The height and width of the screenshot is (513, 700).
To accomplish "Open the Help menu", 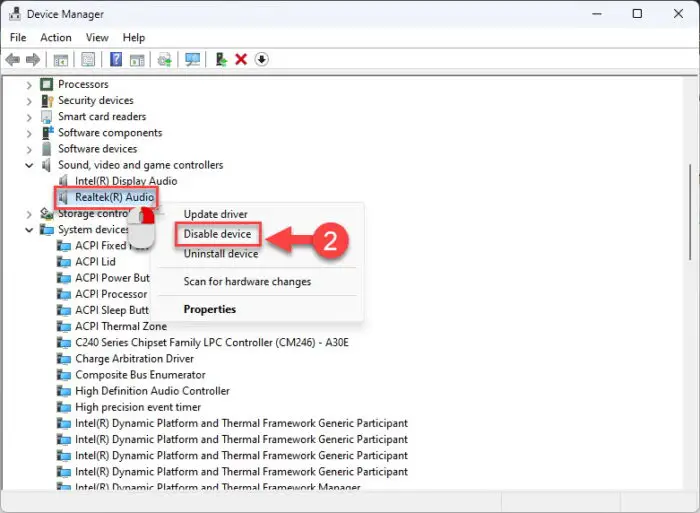I will click(x=134, y=38).
